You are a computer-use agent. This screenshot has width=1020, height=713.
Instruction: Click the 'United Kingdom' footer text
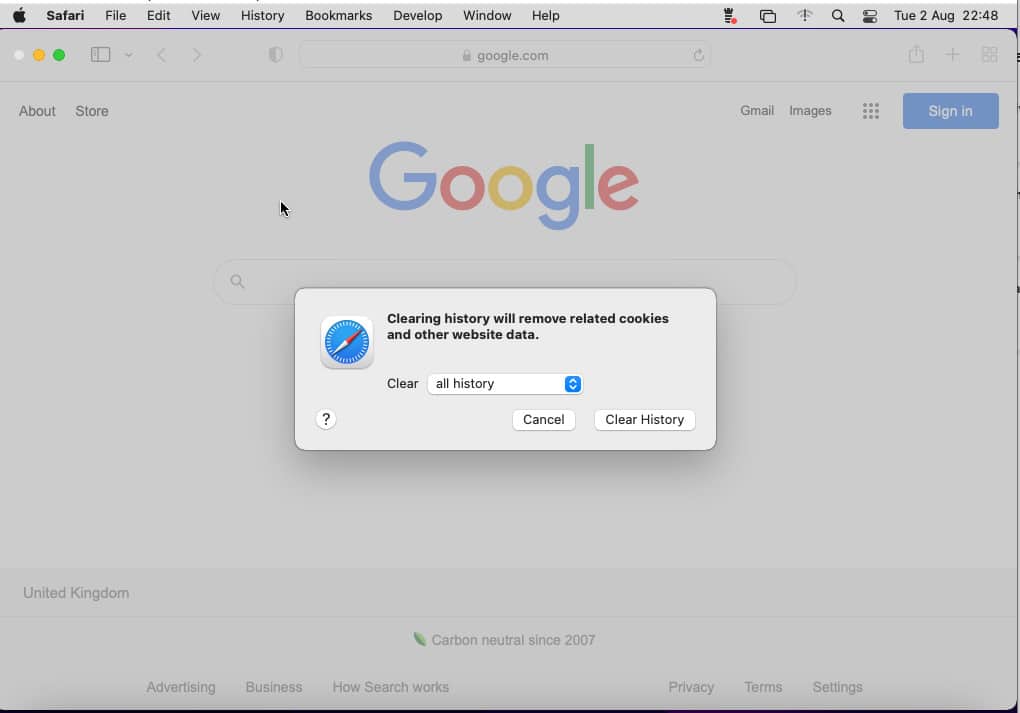pos(76,593)
